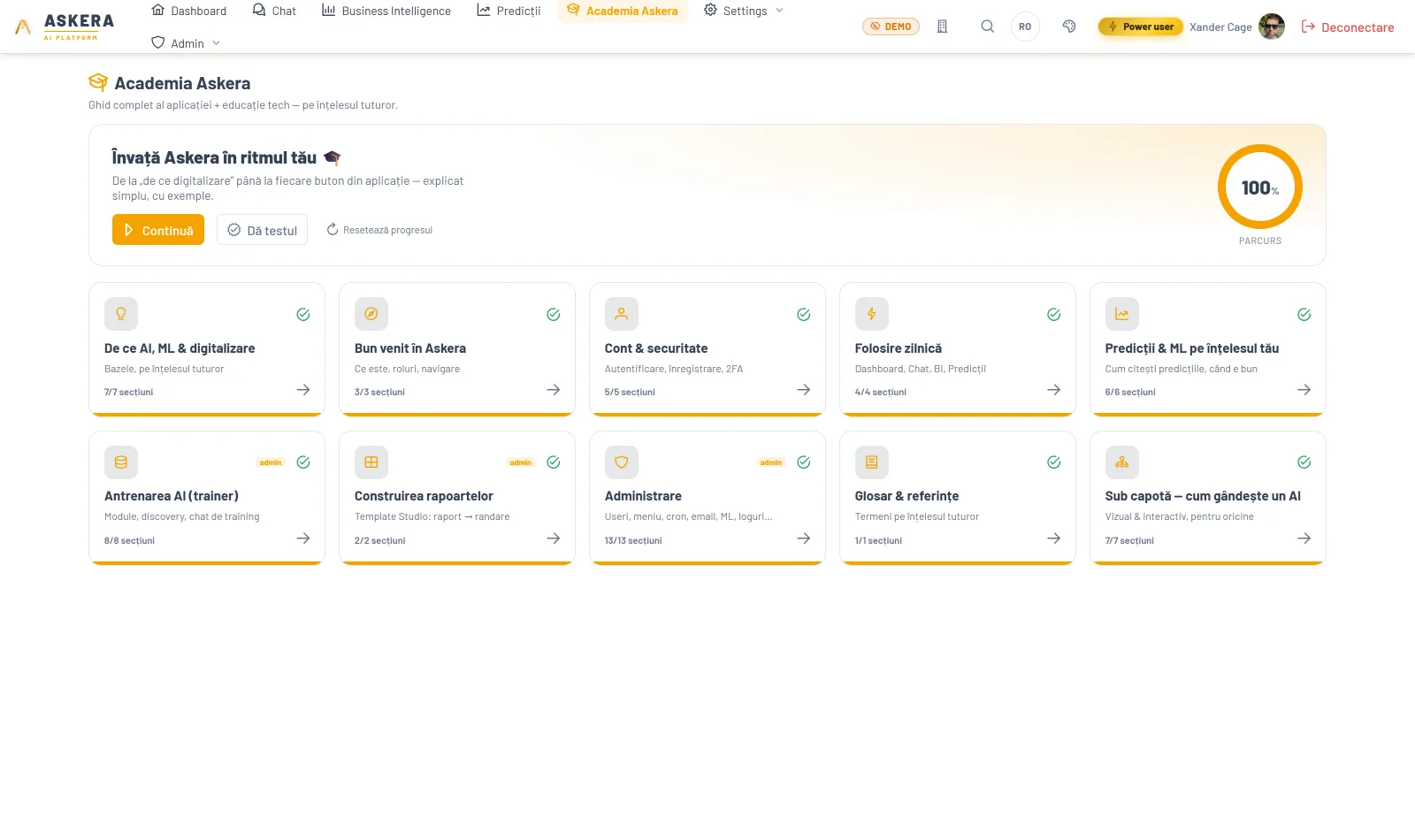This screenshot has width=1415, height=840.
Task: Click '4/4 secțiuni' text
Action: (x=881, y=392)
